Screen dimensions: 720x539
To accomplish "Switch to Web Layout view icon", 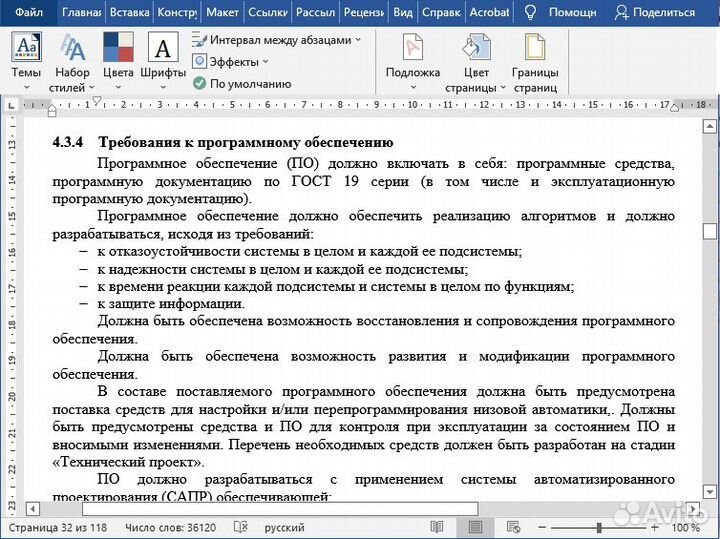I will 513,528.
